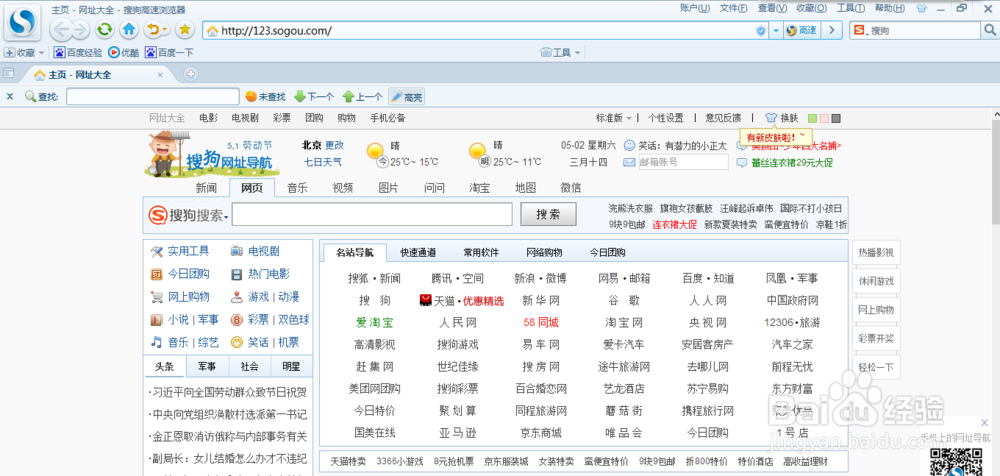Viewport: 1000px width, 476px height.
Task: Open the 淘宝网 site link
Action: pos(624,323)
